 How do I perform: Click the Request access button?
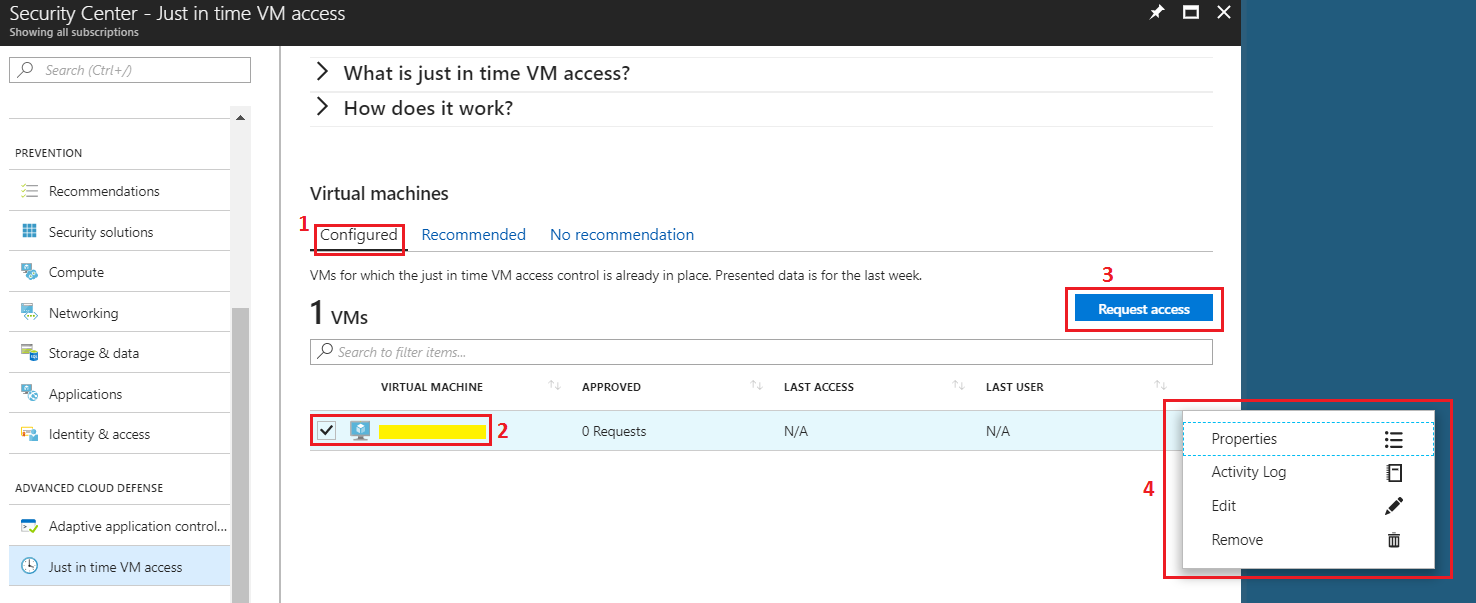[x=1144, y=309]
